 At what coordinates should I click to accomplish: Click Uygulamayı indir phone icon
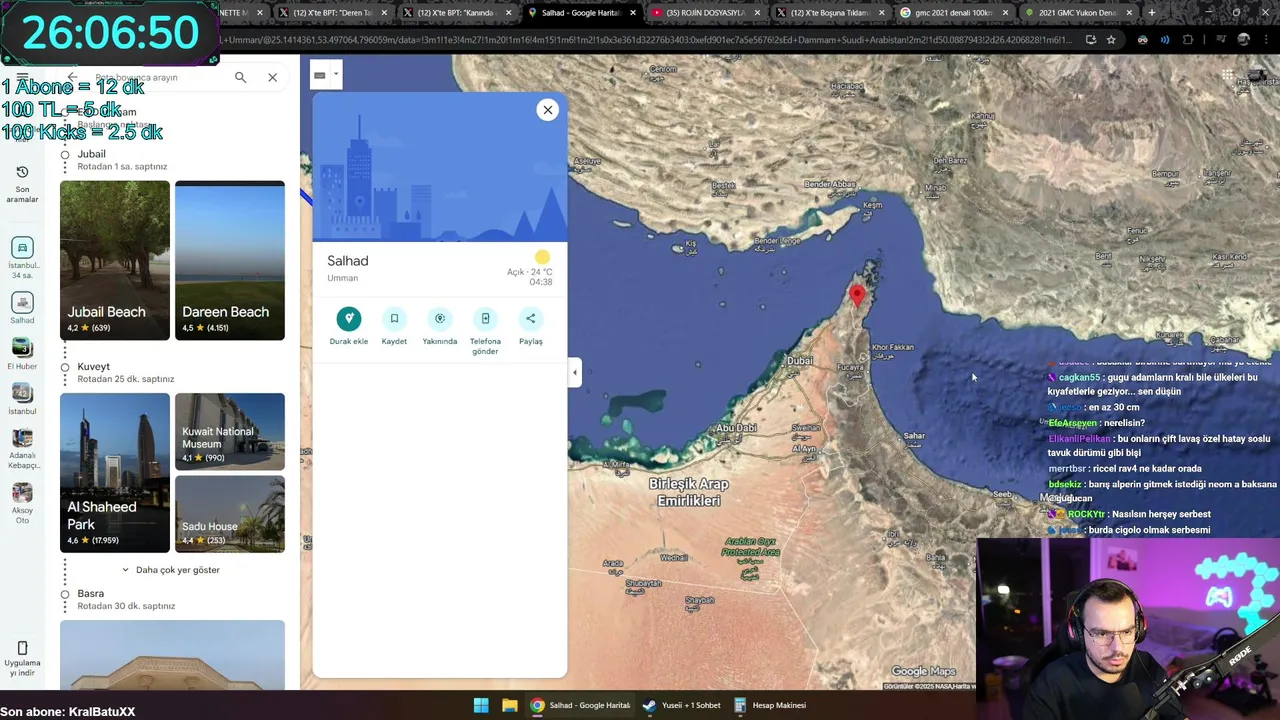(22, 648)
